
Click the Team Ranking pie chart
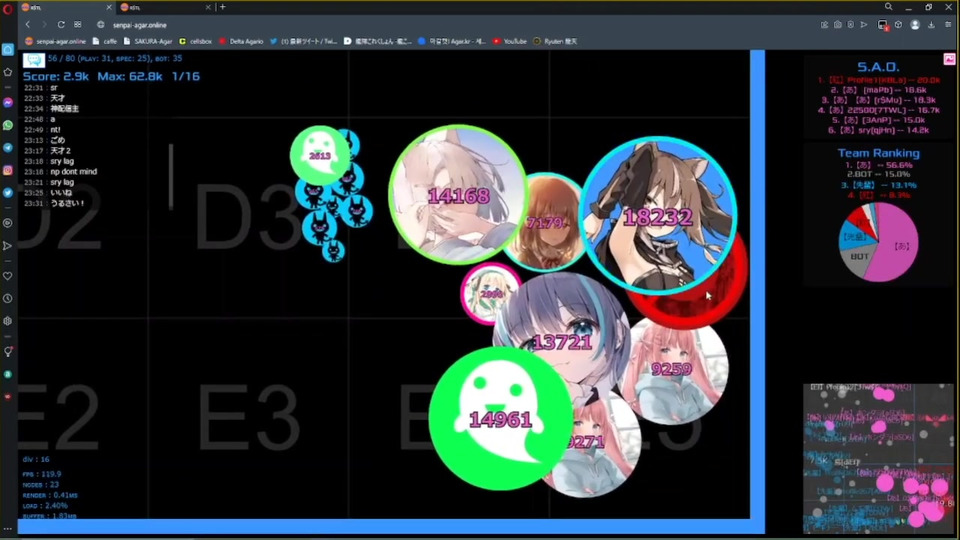(879, 242)
